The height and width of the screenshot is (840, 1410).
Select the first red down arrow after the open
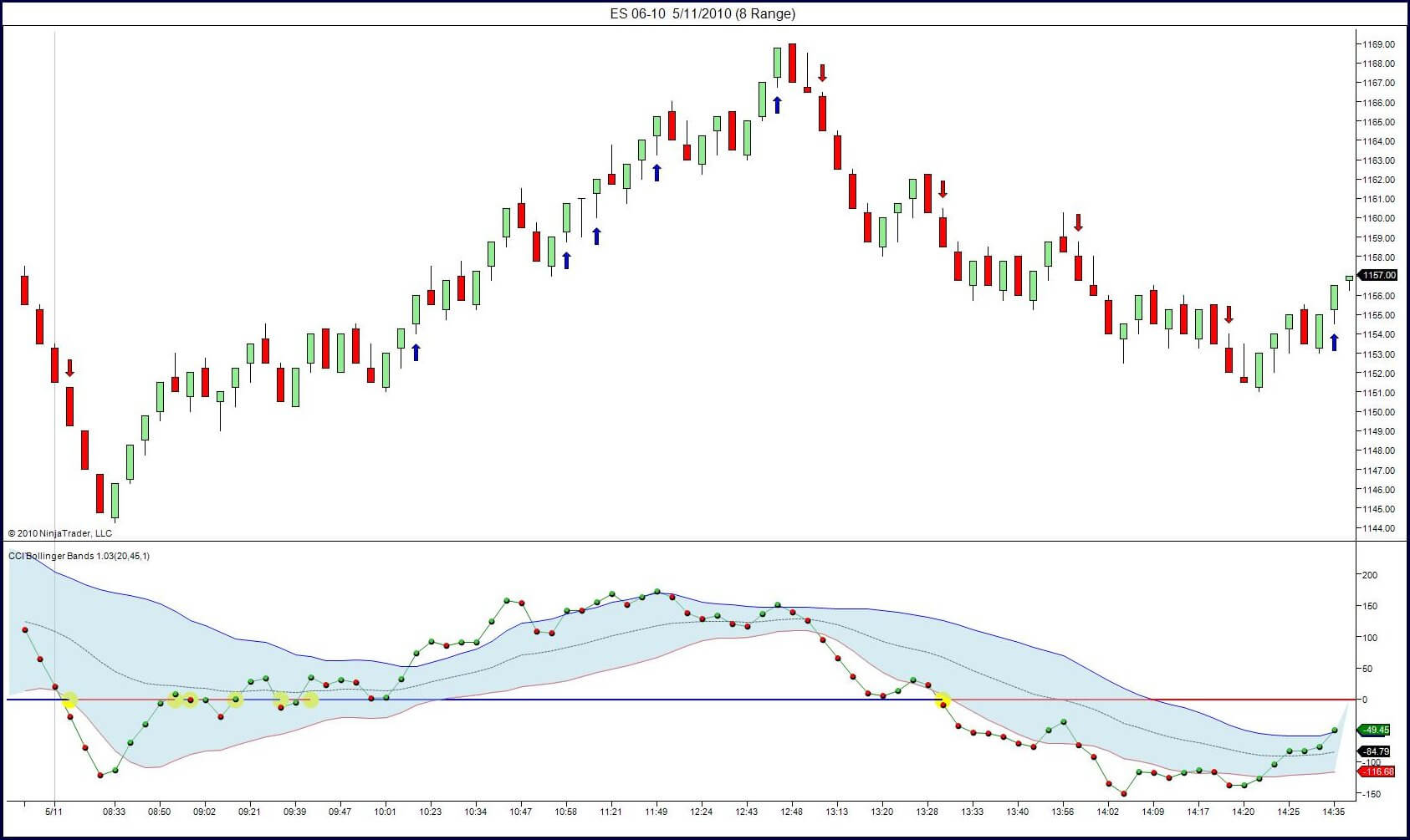pyautogui.click(x=70, y=368)
